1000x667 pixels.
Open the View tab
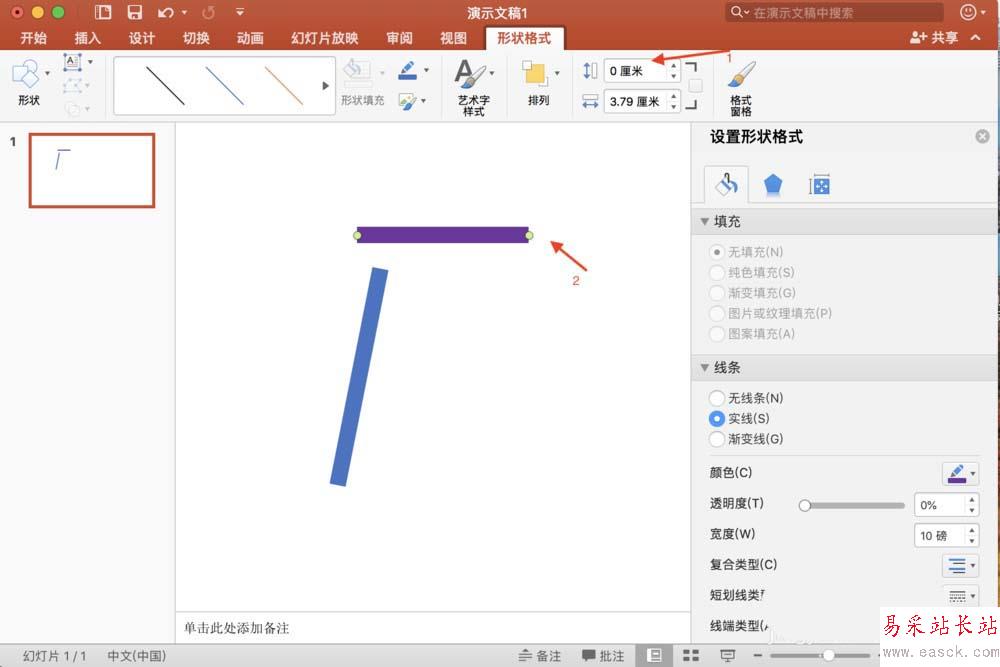[453, 38]
